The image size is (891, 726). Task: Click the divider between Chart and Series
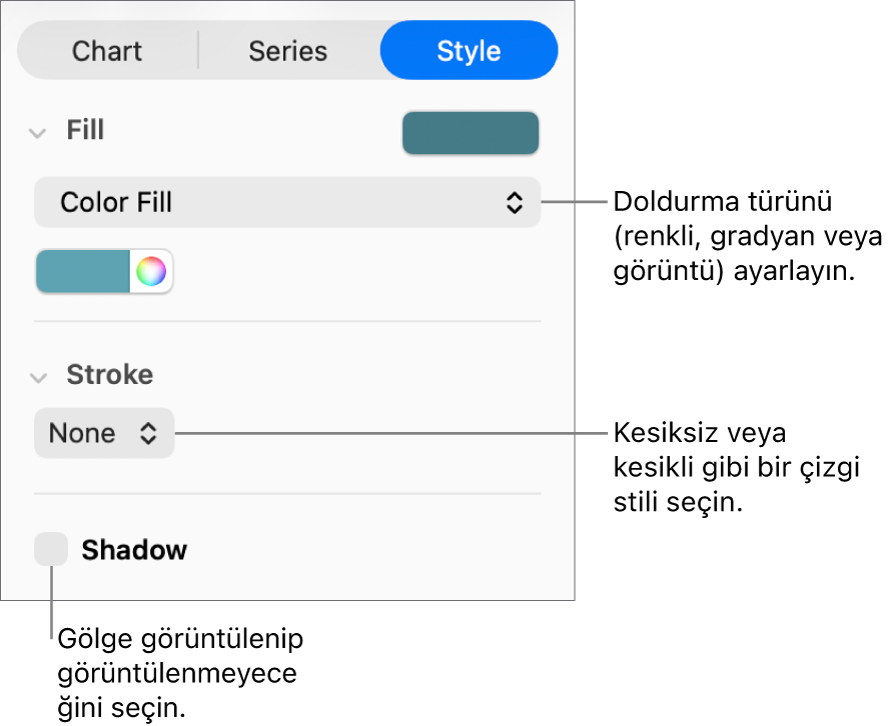[x=198, y=51]
